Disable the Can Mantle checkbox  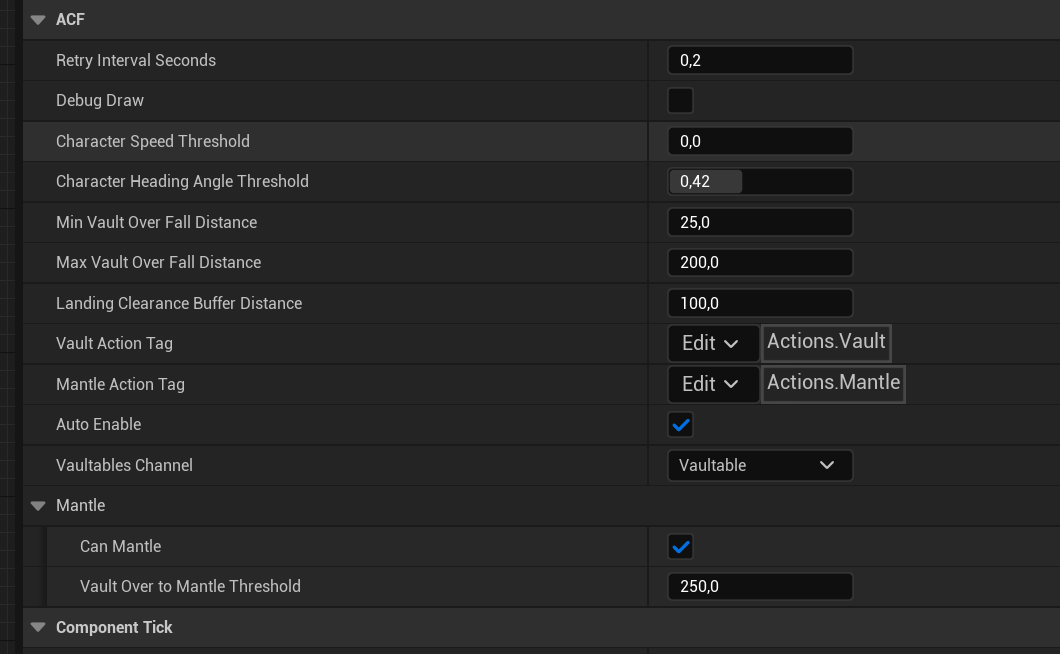[680, 547]
